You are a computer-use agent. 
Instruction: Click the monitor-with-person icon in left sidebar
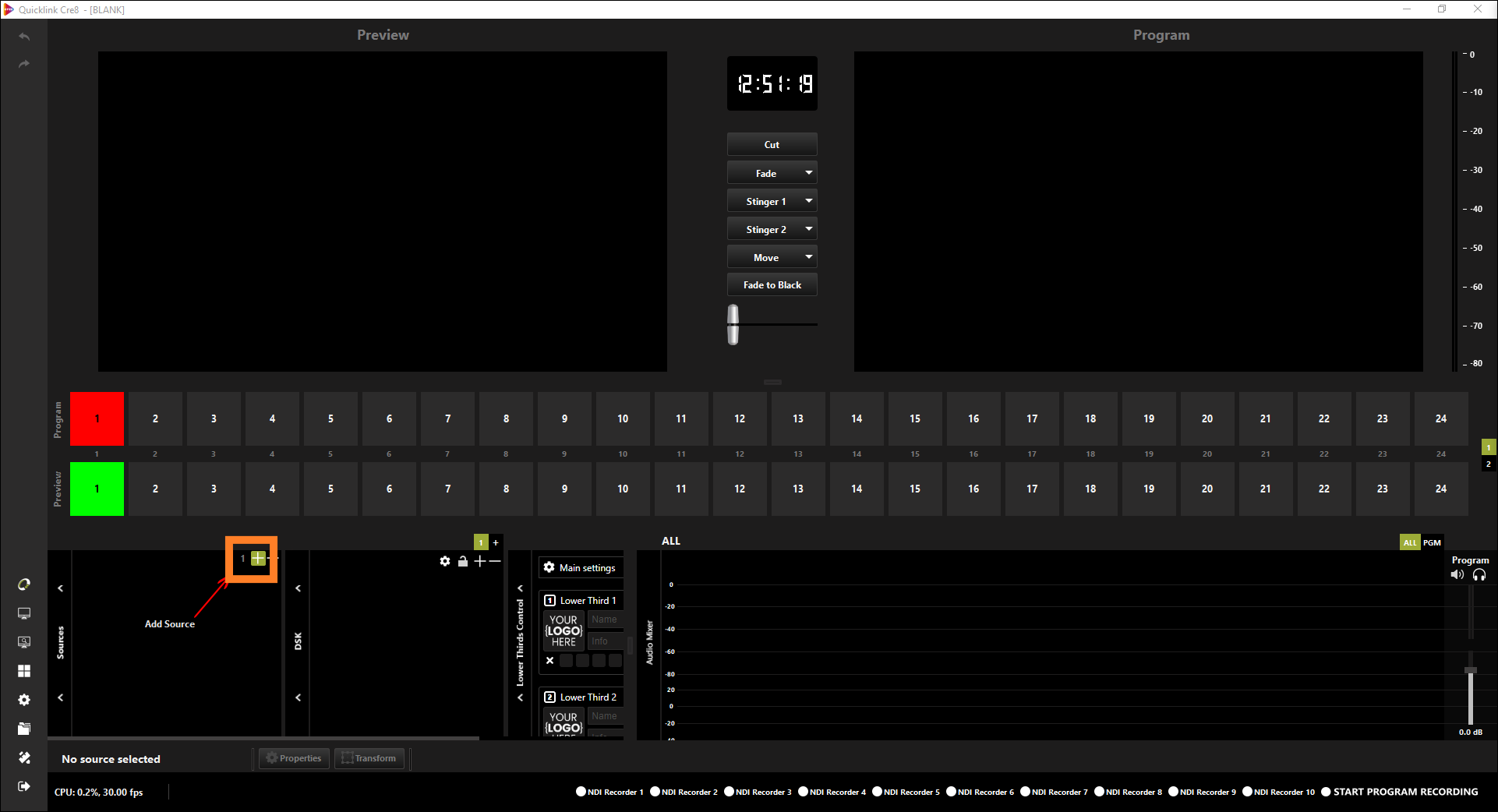pos(24,642)
